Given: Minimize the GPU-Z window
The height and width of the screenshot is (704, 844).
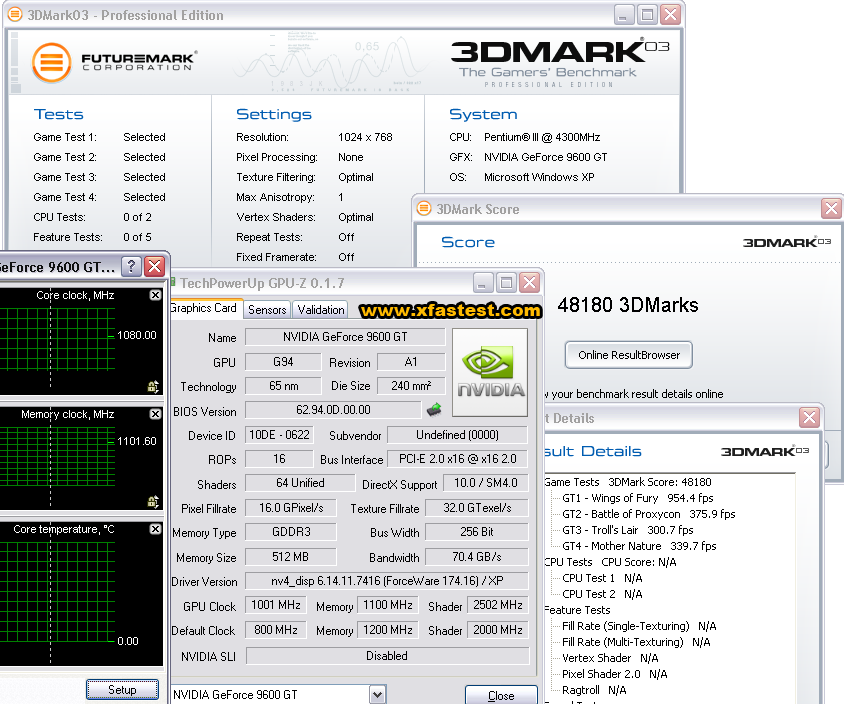Looking at the screenshot, I should (x=482, y=283).
